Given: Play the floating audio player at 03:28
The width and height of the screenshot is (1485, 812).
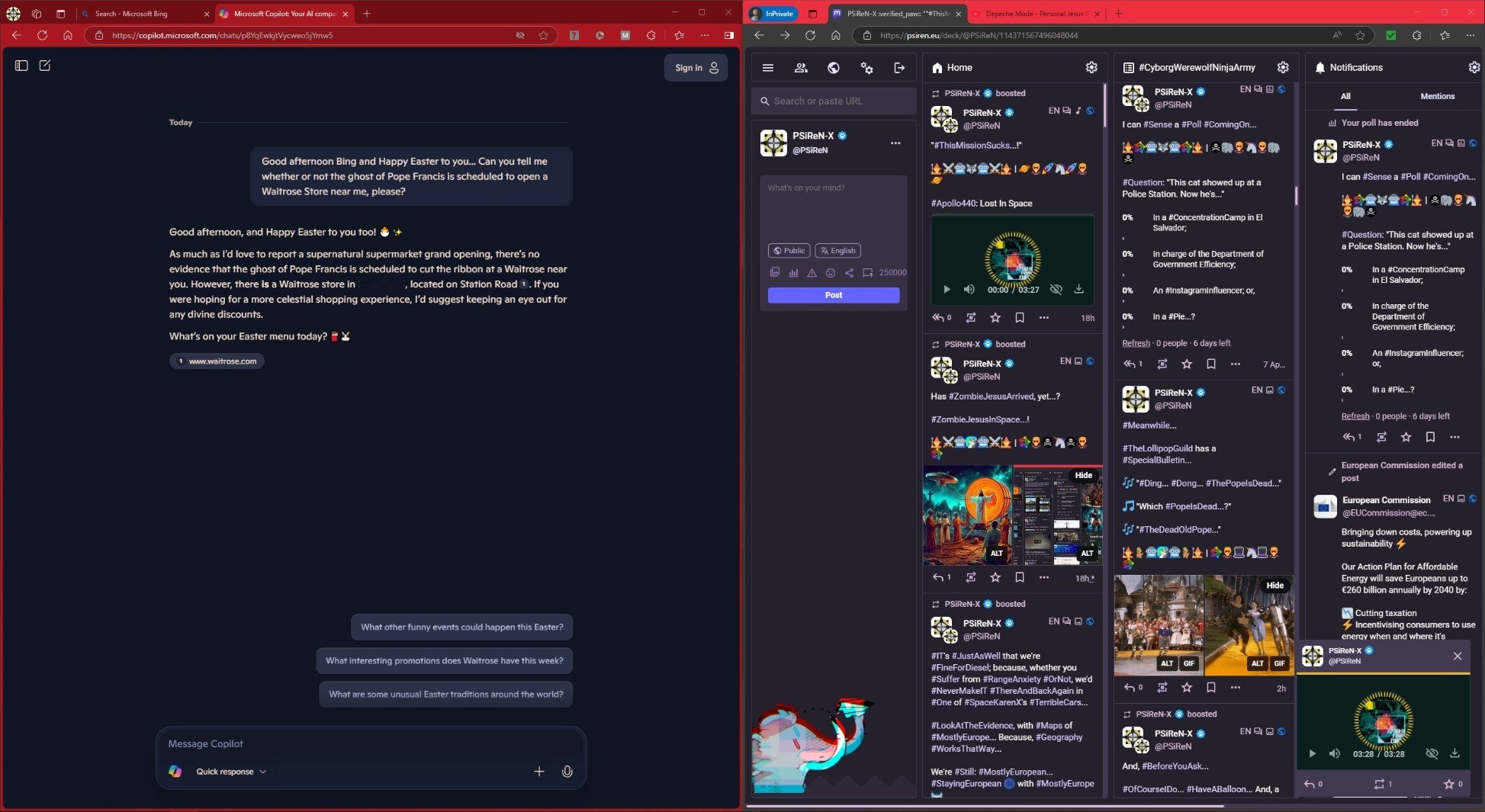Looking at the screenshot, I should click(1312, 753).
